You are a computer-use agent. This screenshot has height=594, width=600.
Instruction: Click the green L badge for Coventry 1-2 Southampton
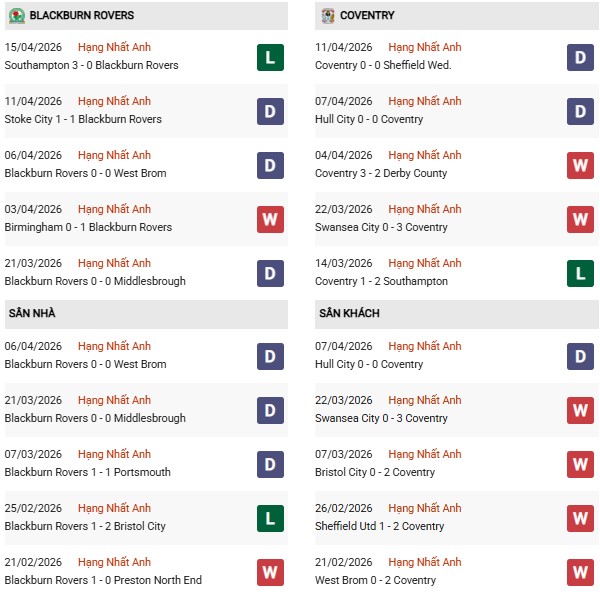click(x=581, y=273)
